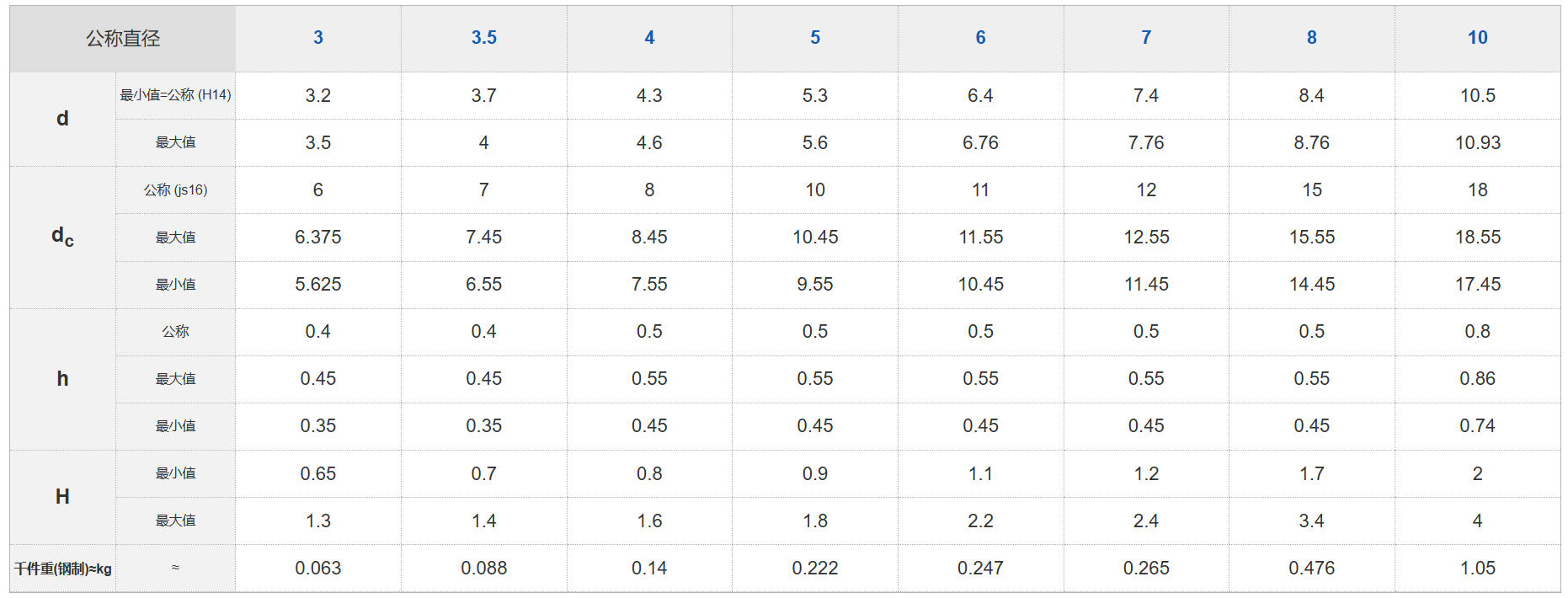Click the 6.375 value cell
The width and height of the screenshot is (1568, 598).
click(x=318, y=238)
